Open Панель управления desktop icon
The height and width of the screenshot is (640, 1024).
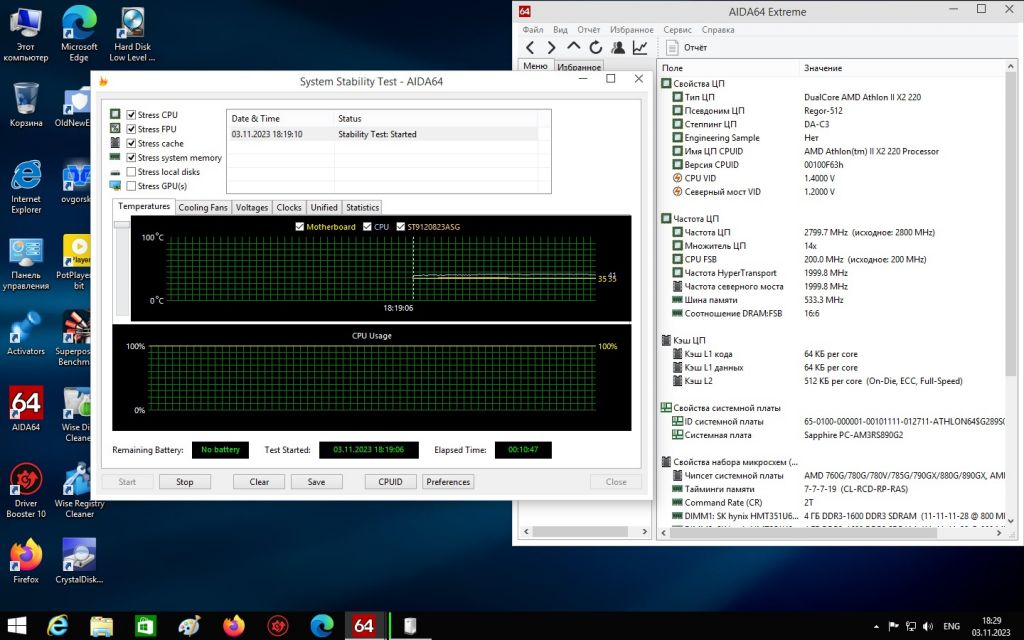coord(26,263)
